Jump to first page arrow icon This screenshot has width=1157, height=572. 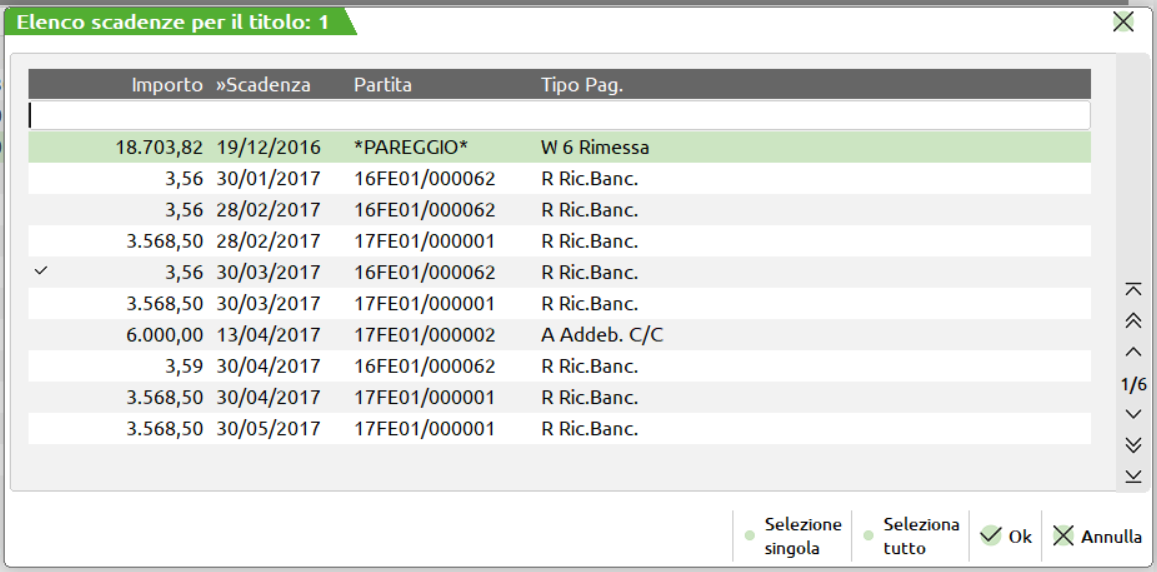[1133, 289]
